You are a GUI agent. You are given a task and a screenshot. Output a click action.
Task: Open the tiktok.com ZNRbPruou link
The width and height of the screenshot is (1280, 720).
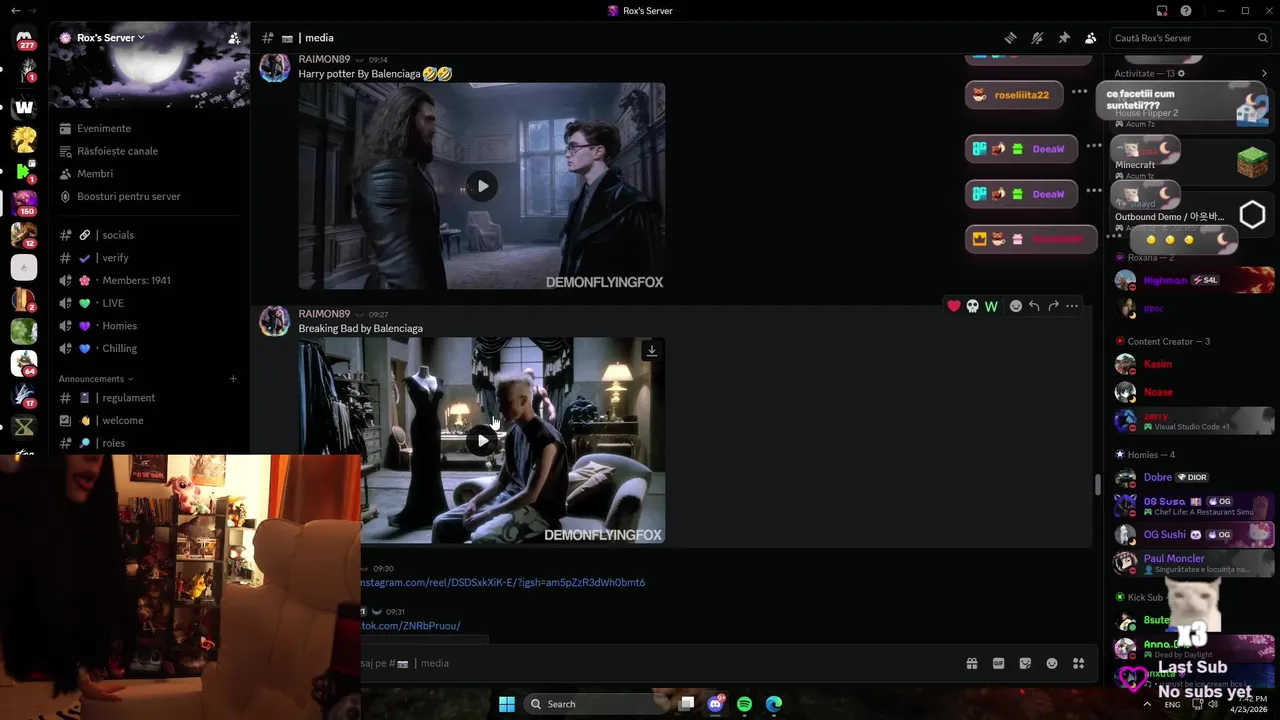point(411,626)
